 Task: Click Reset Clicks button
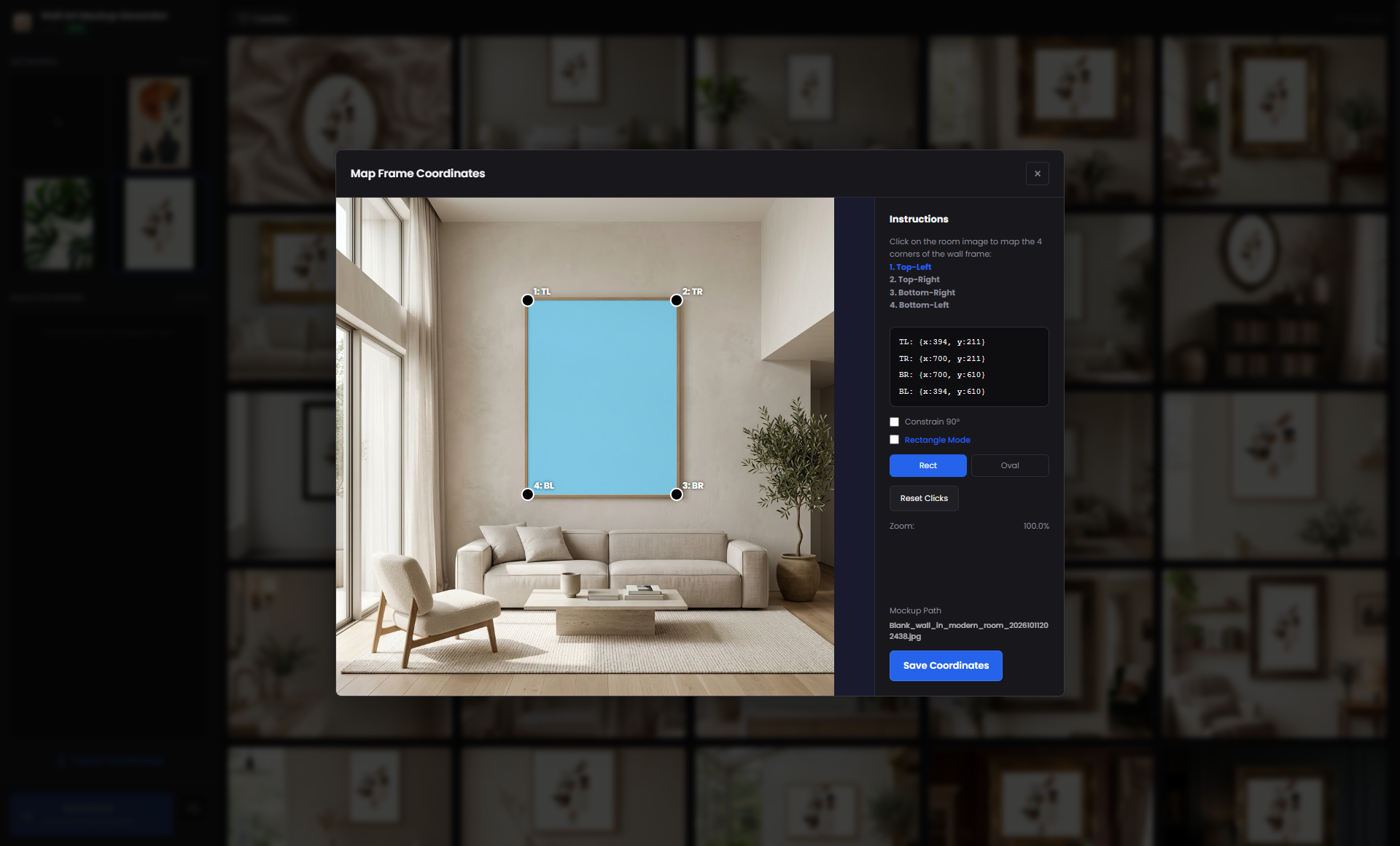(x=924, y=498)
